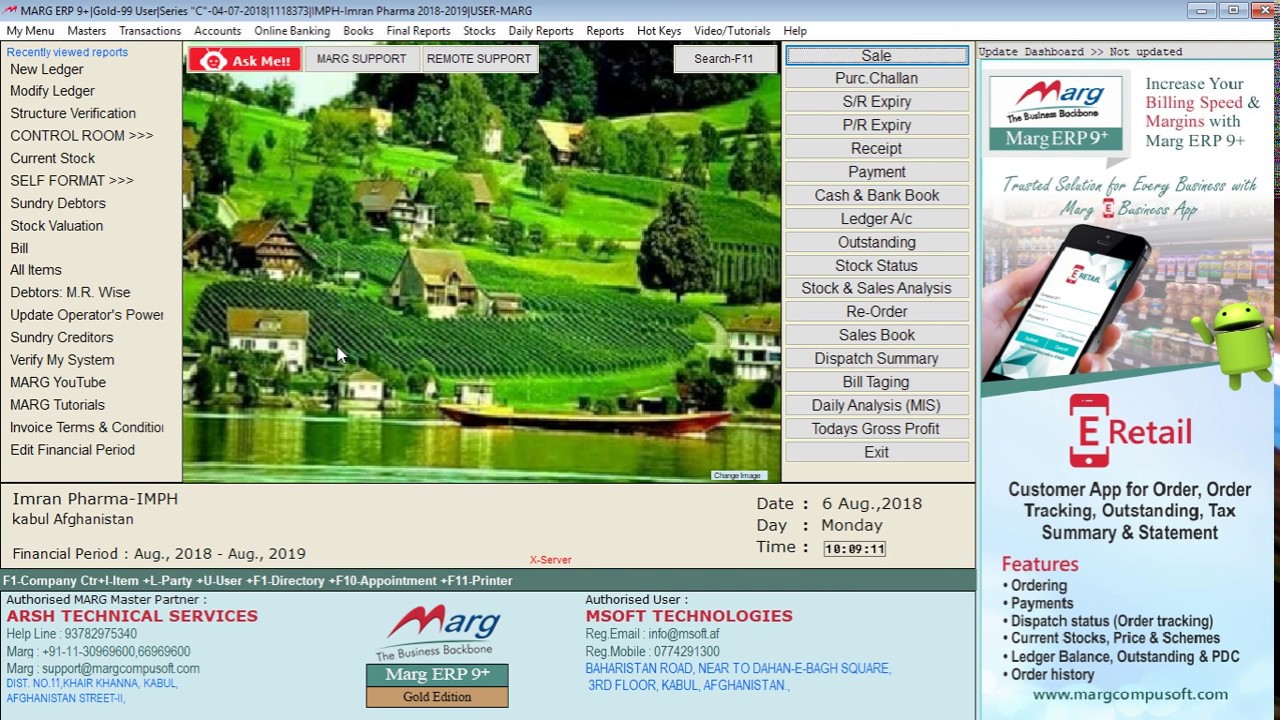Click the Change Image label on the wallpaper

point(738,475)
